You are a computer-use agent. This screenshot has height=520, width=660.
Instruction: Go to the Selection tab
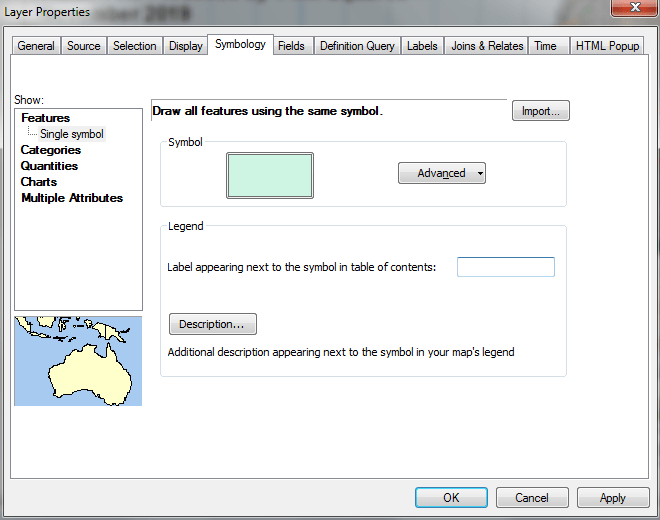coord(135,46)
